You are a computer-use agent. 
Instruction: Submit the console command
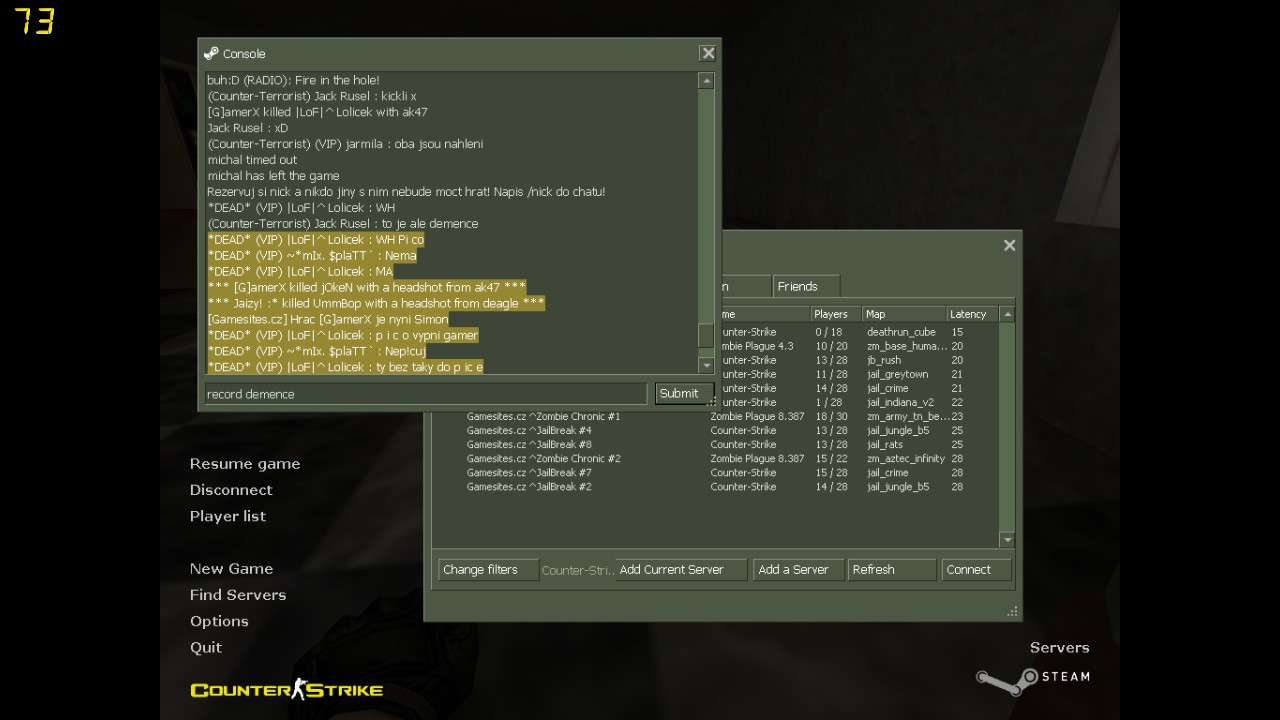(x=684, y=394)
